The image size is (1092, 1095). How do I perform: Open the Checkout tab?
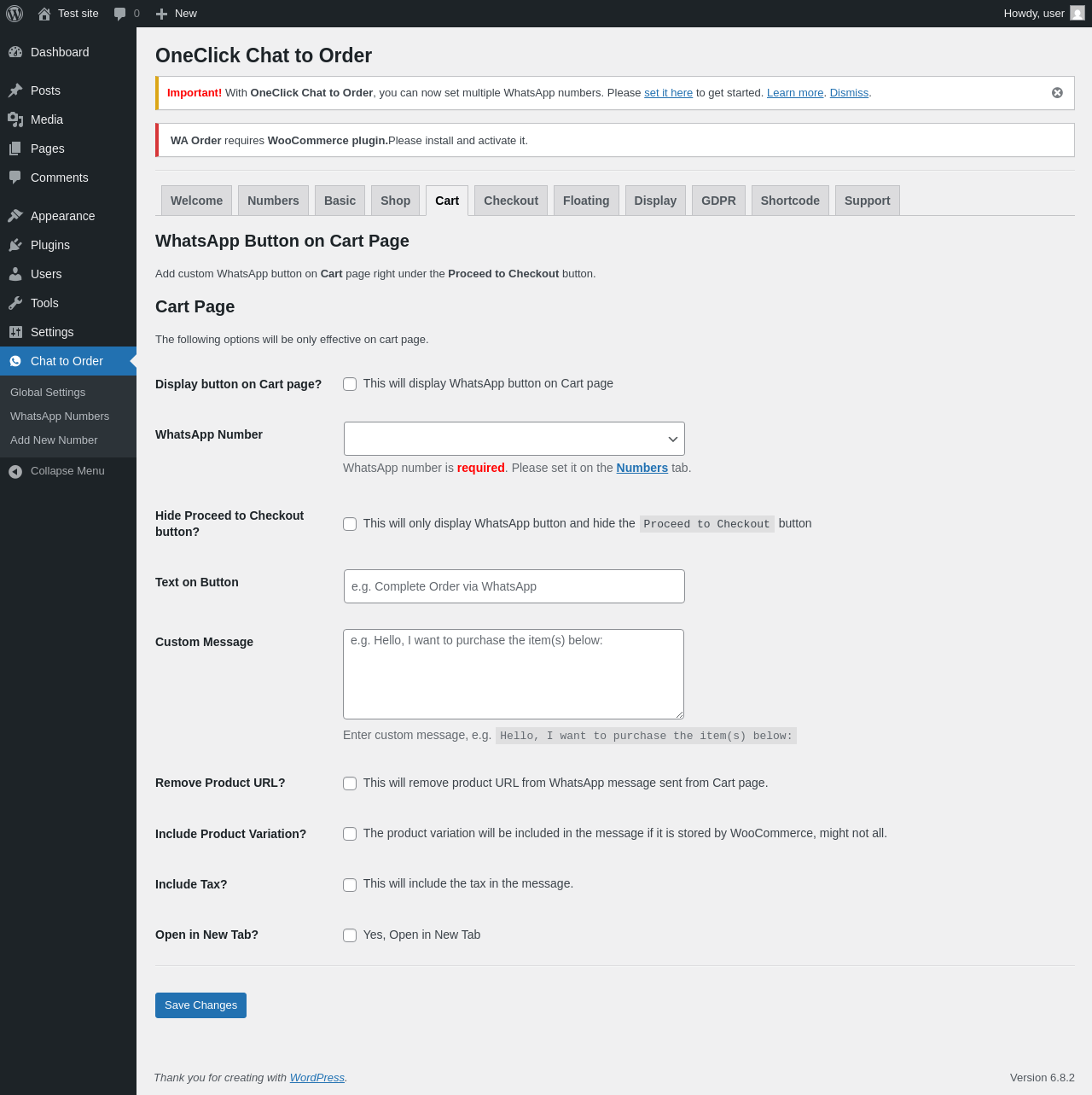(511, 201)
